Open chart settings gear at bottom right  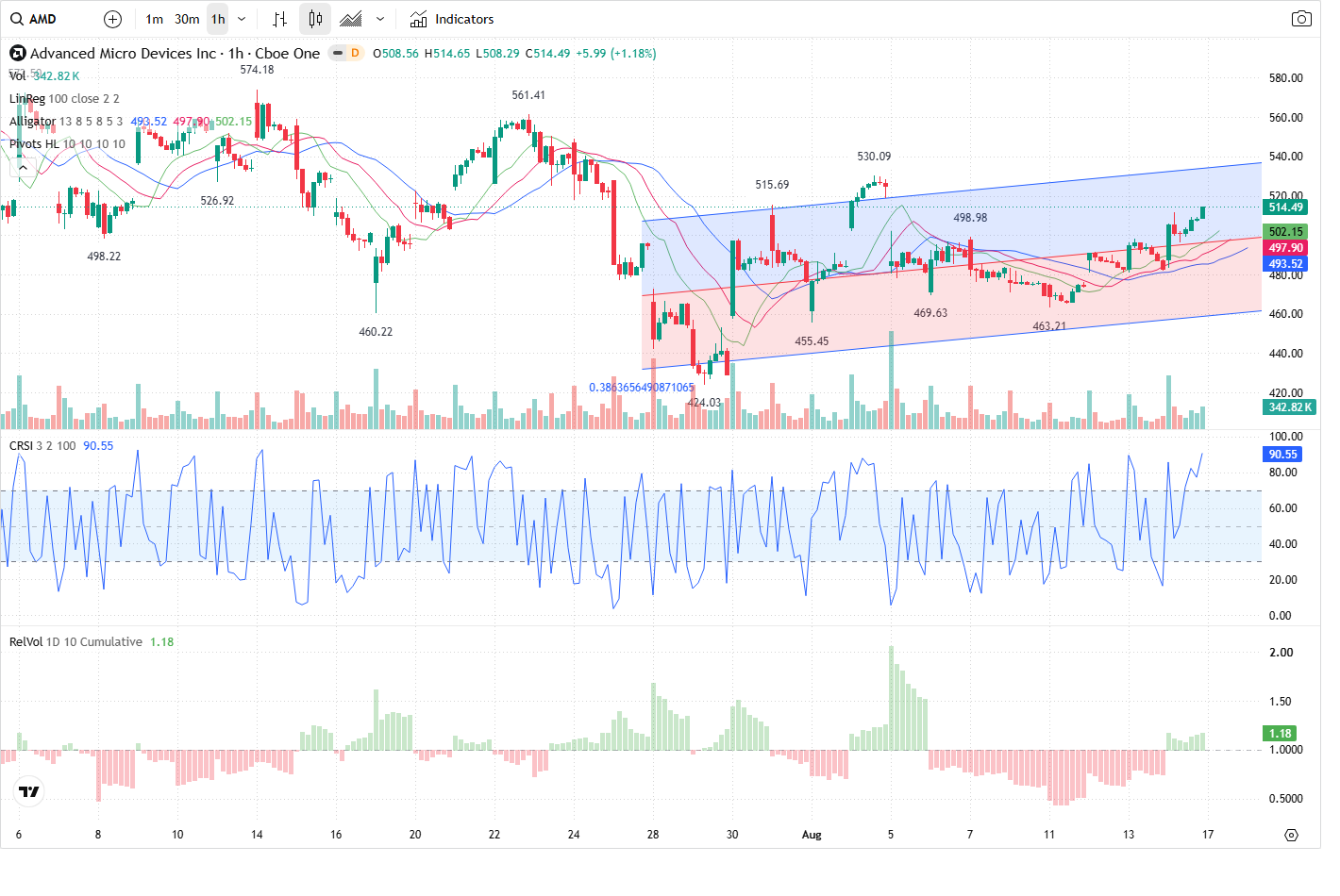(x=1291, y=835)
